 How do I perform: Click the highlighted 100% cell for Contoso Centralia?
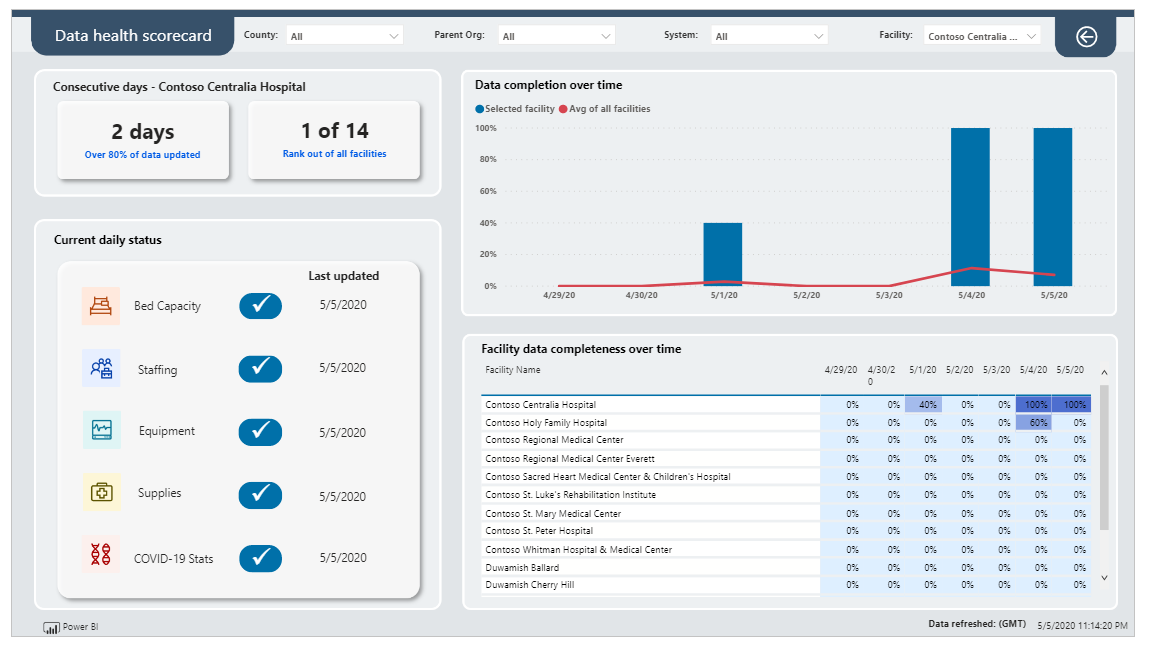pos(1034,404)
